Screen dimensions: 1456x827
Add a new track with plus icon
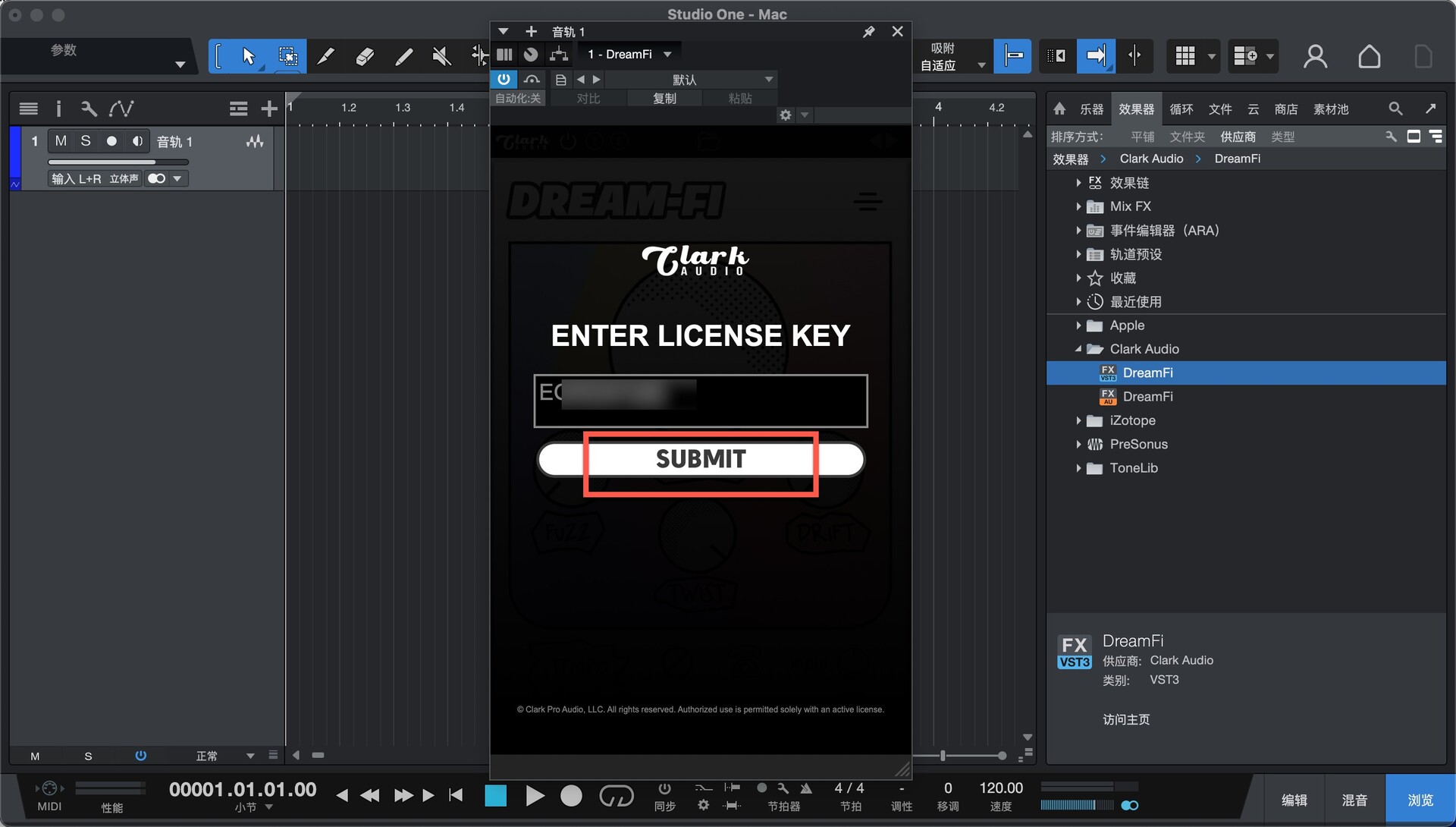point(268,109)
